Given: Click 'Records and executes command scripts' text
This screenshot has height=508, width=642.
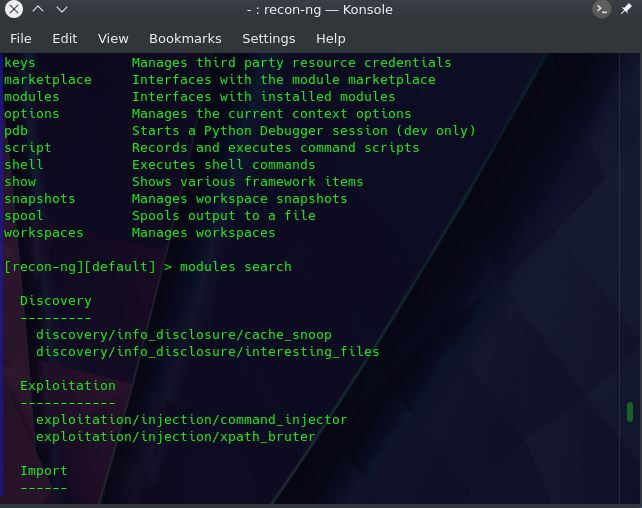Looking at the screenshot, I should coord(276,148).
